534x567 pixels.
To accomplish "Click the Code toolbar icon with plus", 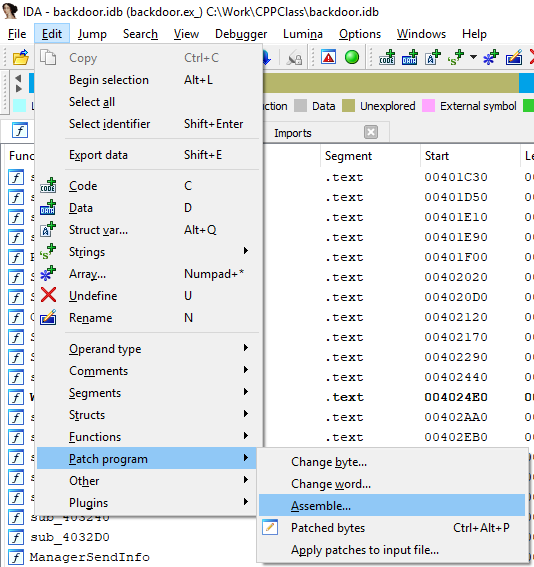I will pos(387,57).
